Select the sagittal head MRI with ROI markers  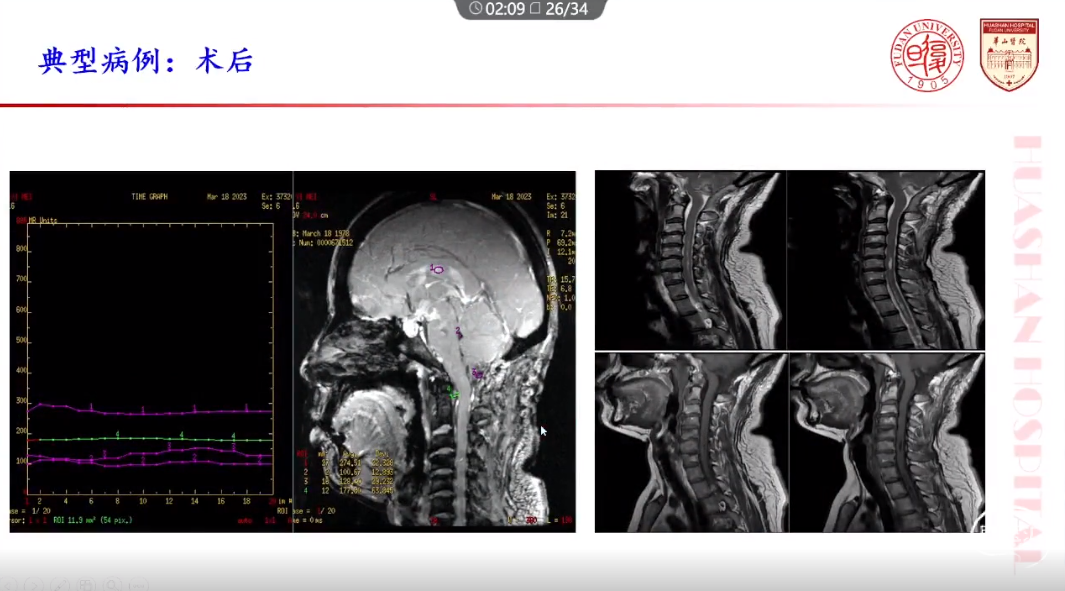click(x=434, y=351)
